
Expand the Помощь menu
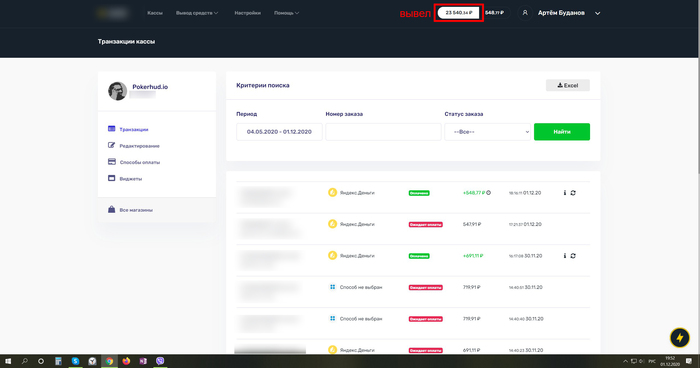[x=286, y=13]
